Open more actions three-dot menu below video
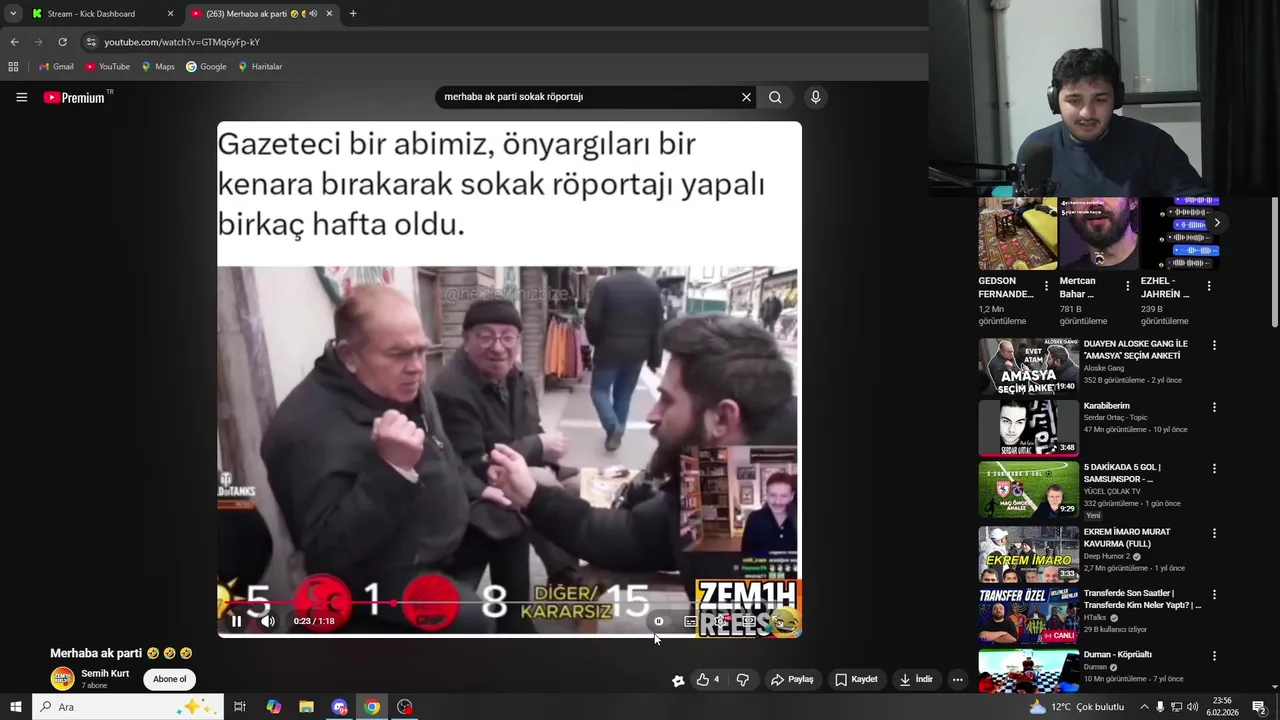The image size is (1280, 720). tap(957, 680)
